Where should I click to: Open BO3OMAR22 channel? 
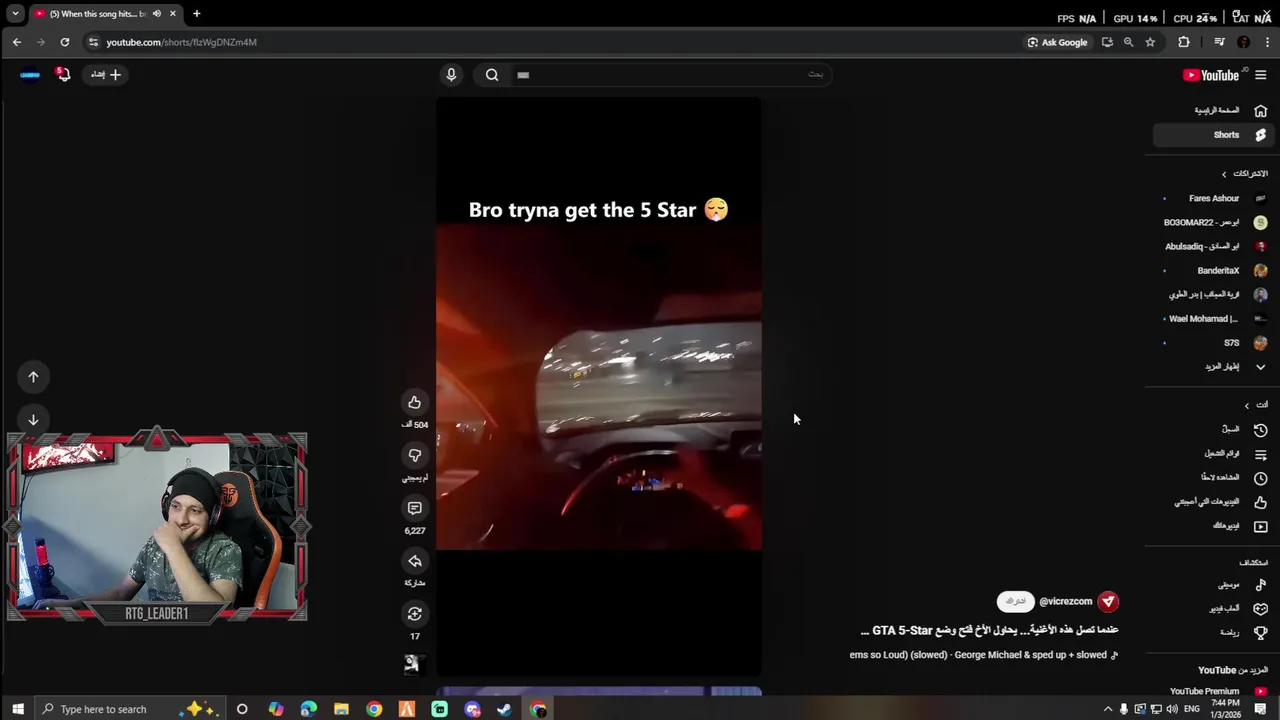click(1211, 223)
